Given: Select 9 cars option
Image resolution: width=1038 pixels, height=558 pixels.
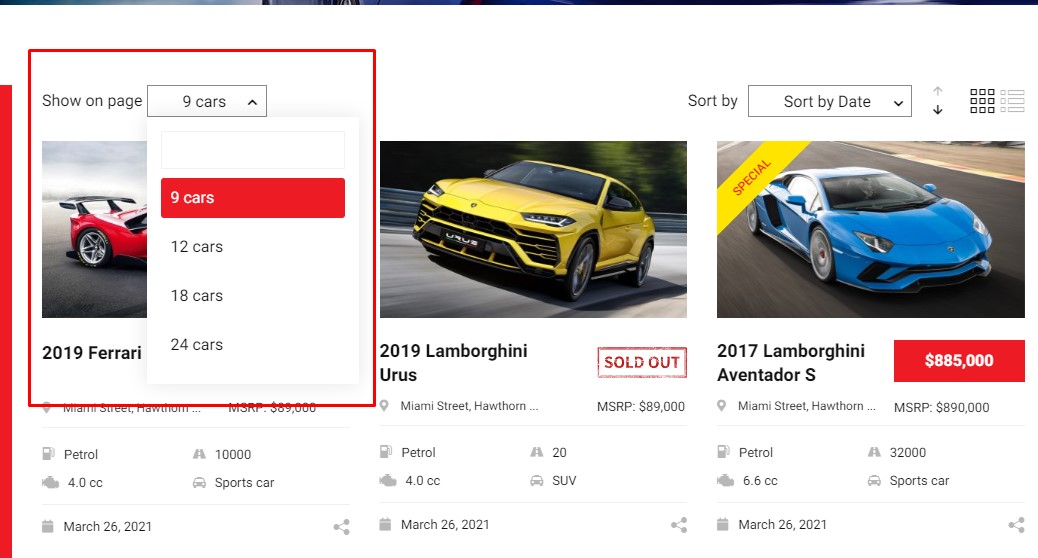Looking at the screenshot, I should pyautogui.click(x=252, y=198).
